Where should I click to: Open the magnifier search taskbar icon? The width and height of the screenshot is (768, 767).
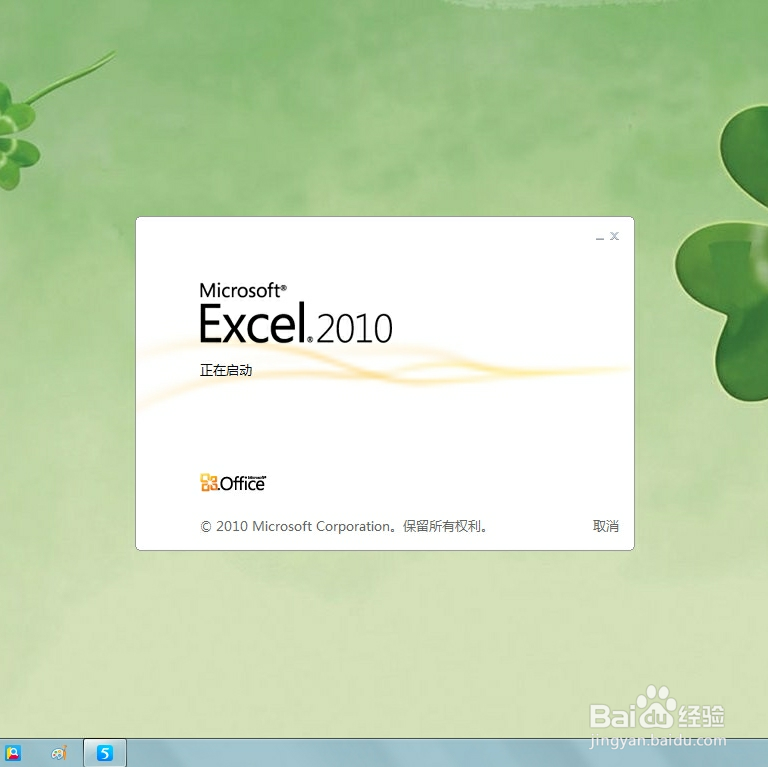(13, 753)
